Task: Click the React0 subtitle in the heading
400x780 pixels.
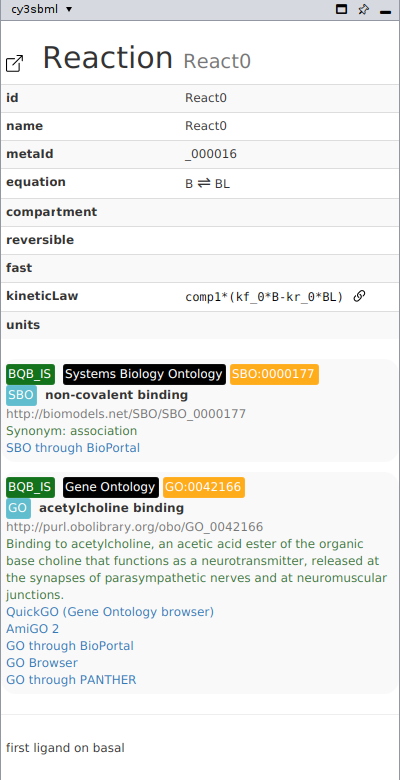Action: click(x=217, y=62)
